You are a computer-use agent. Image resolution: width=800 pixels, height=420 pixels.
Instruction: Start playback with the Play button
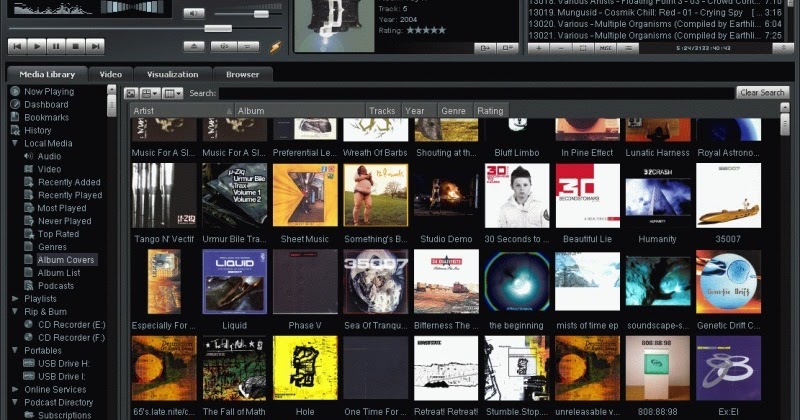37,46
